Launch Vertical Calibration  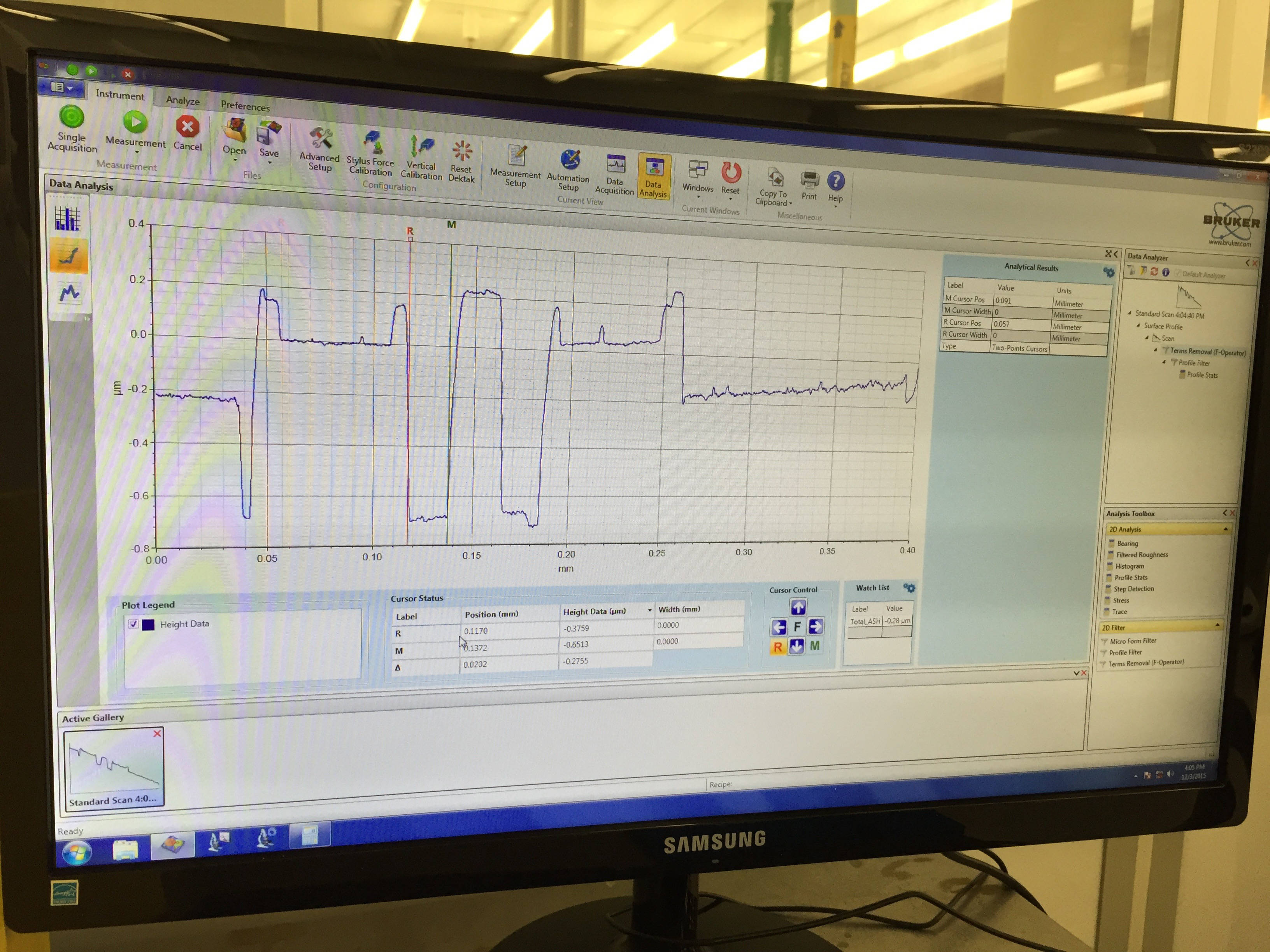[421, 158]
